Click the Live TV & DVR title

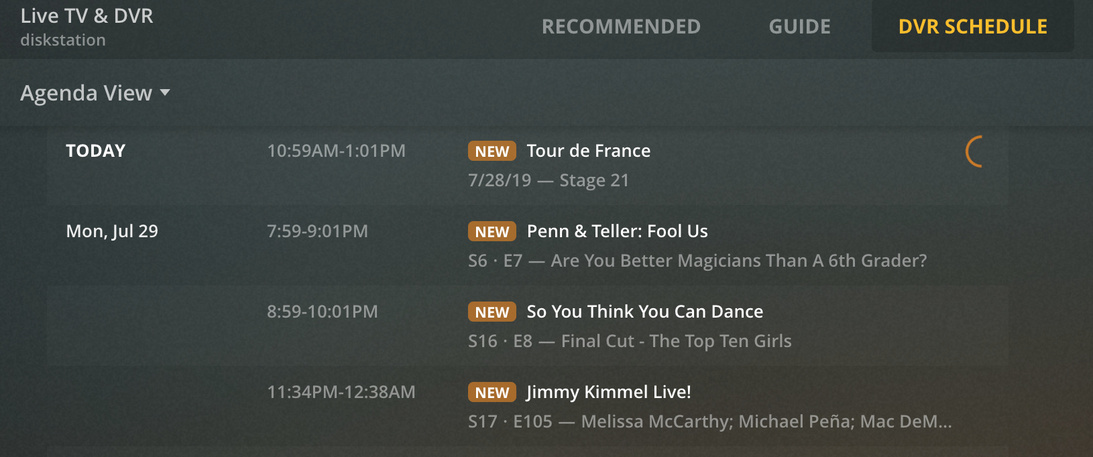87,16
